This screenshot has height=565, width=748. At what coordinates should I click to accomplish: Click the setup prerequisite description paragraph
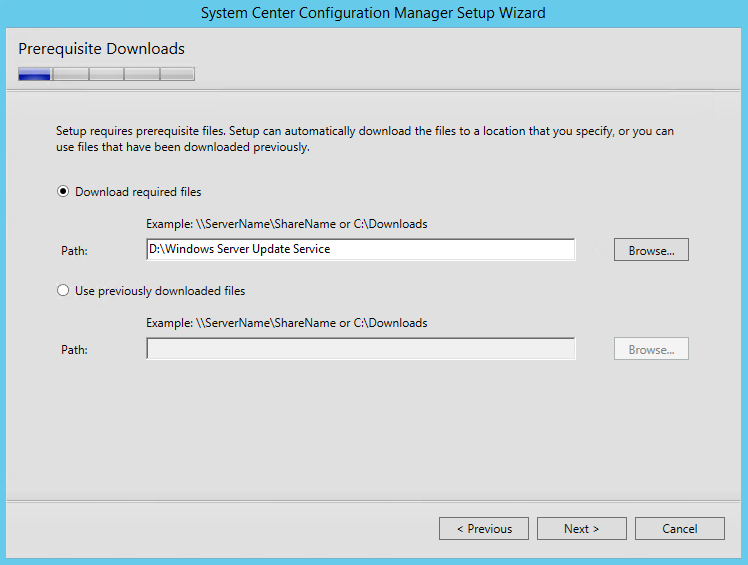click(x=365, y=139)
